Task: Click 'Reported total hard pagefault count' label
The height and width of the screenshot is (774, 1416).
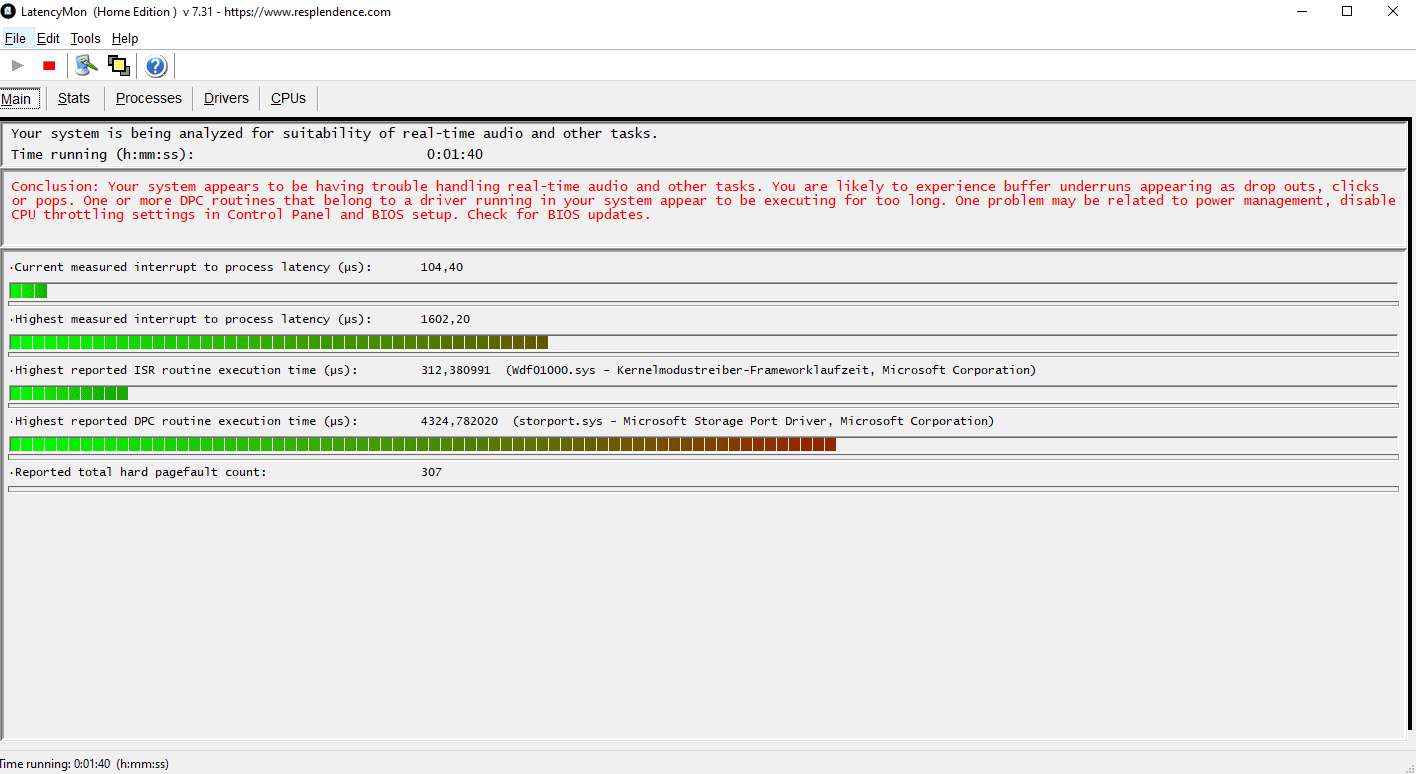Action: (x=139, y=472)
